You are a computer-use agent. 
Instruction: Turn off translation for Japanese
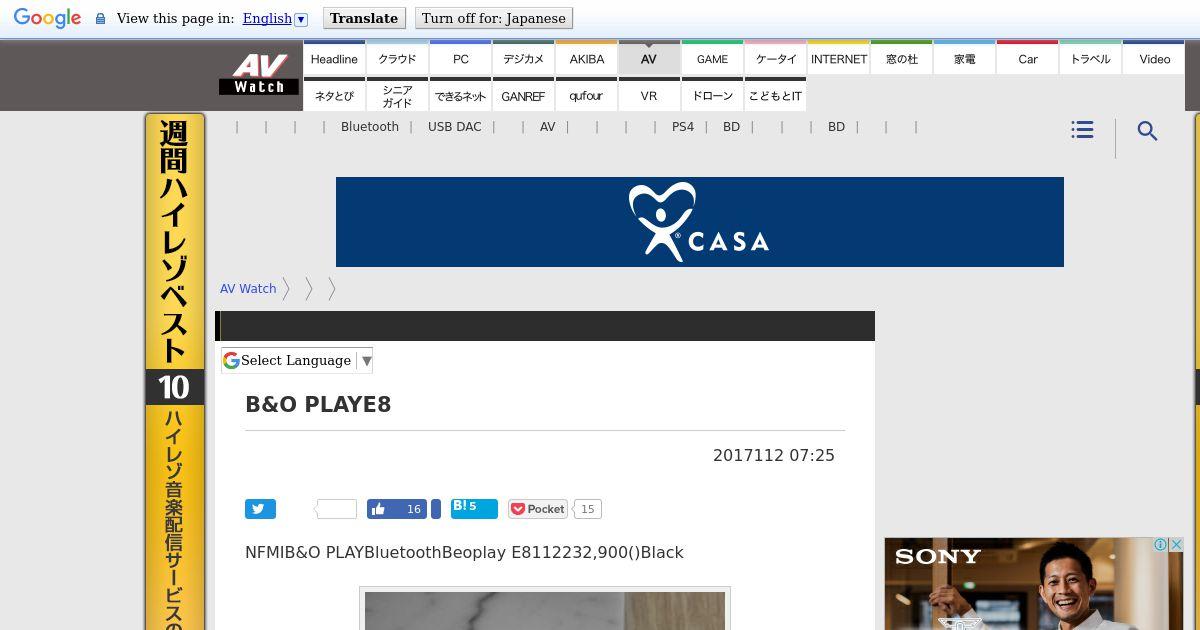[x=494, y=18]
